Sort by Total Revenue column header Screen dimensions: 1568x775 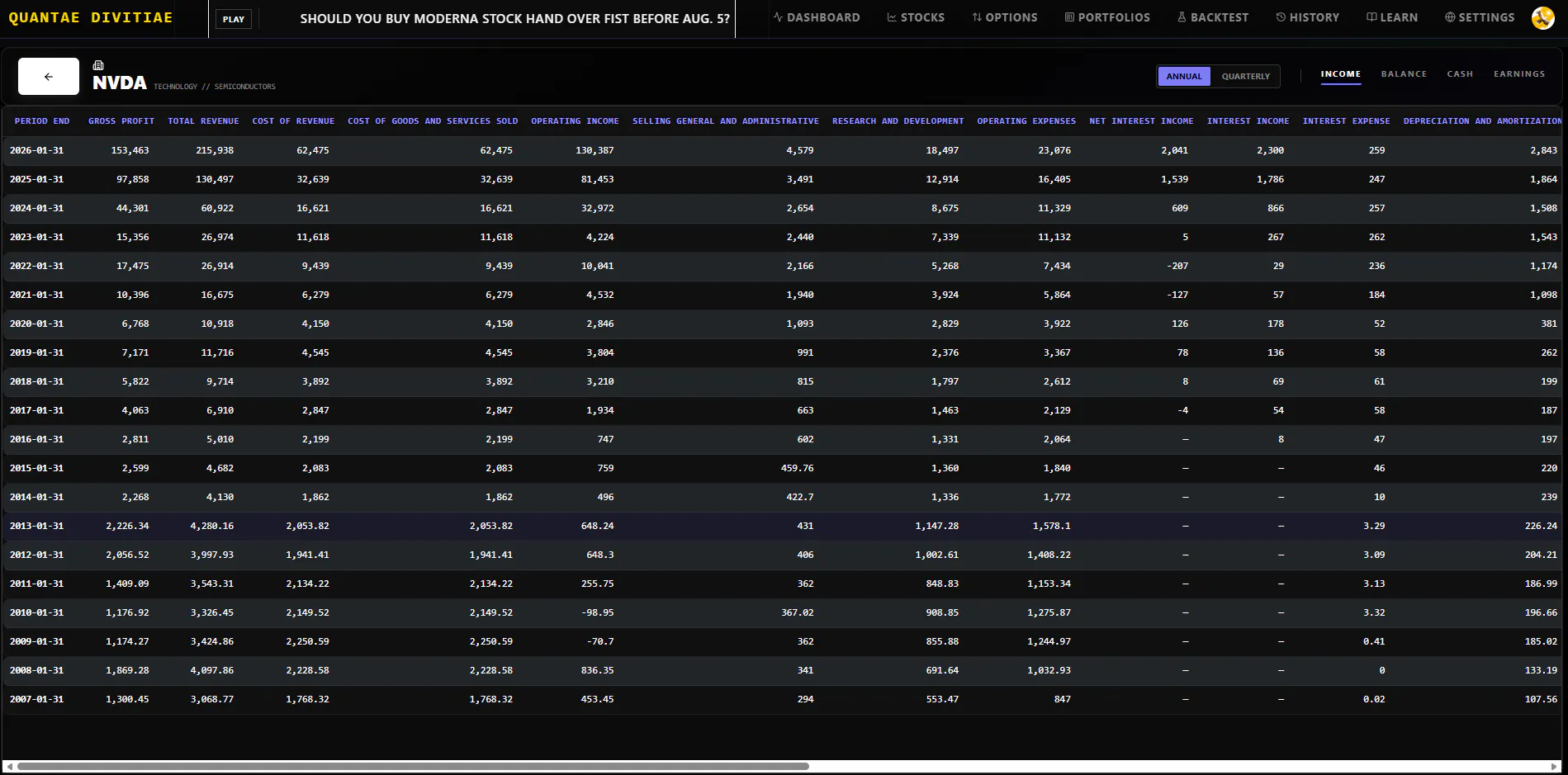pyautogui.click(x=203, y=121)
